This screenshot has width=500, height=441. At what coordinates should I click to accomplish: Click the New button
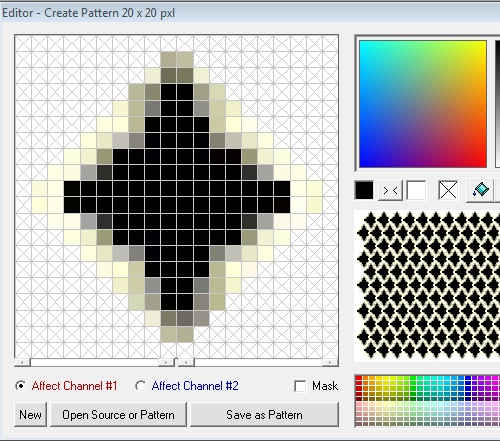coord(30,415)
